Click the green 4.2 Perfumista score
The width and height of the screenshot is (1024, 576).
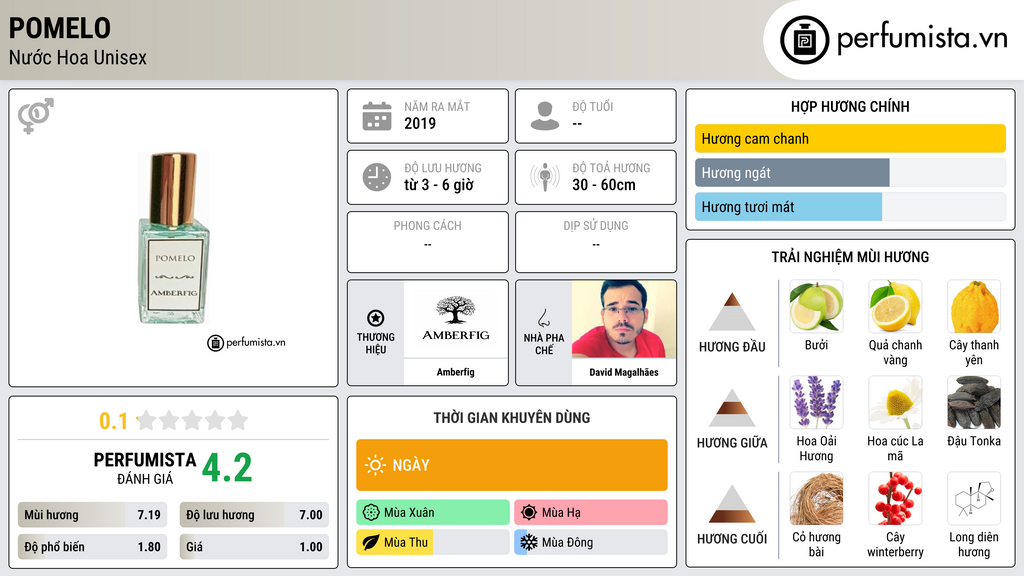(x=227, y=468)
